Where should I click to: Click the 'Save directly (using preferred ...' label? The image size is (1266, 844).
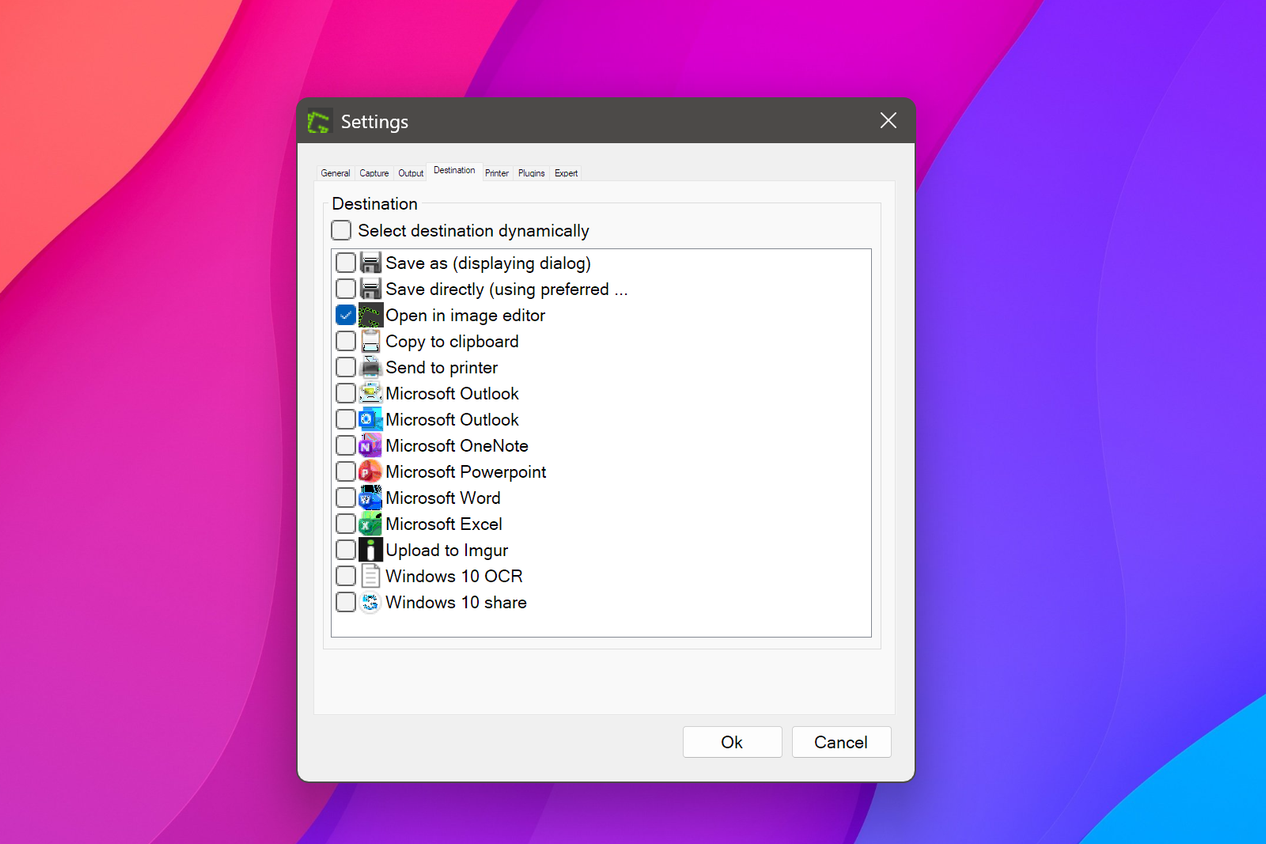point(507,289)
